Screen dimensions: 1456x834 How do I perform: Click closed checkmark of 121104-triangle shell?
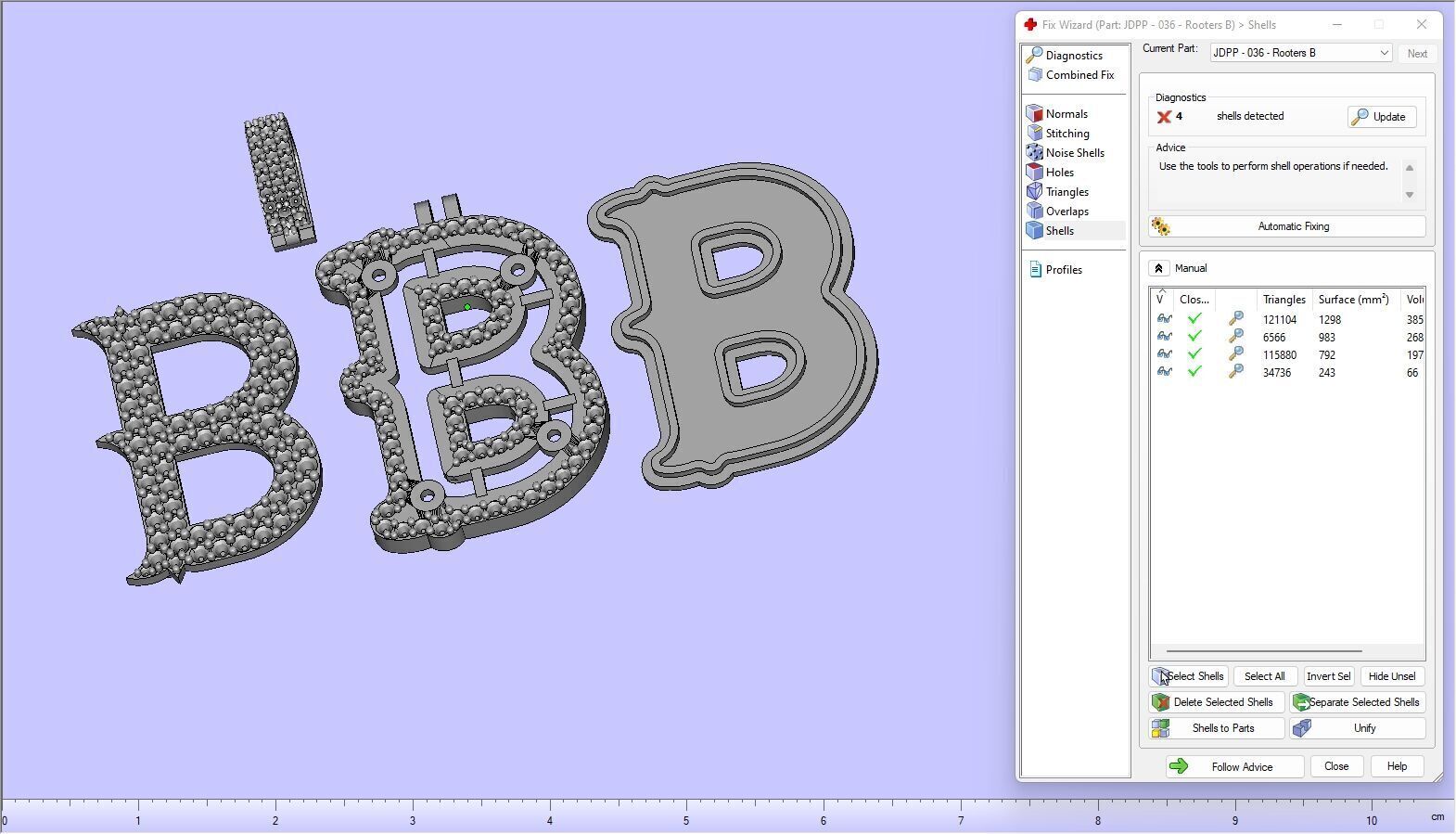1194,319
